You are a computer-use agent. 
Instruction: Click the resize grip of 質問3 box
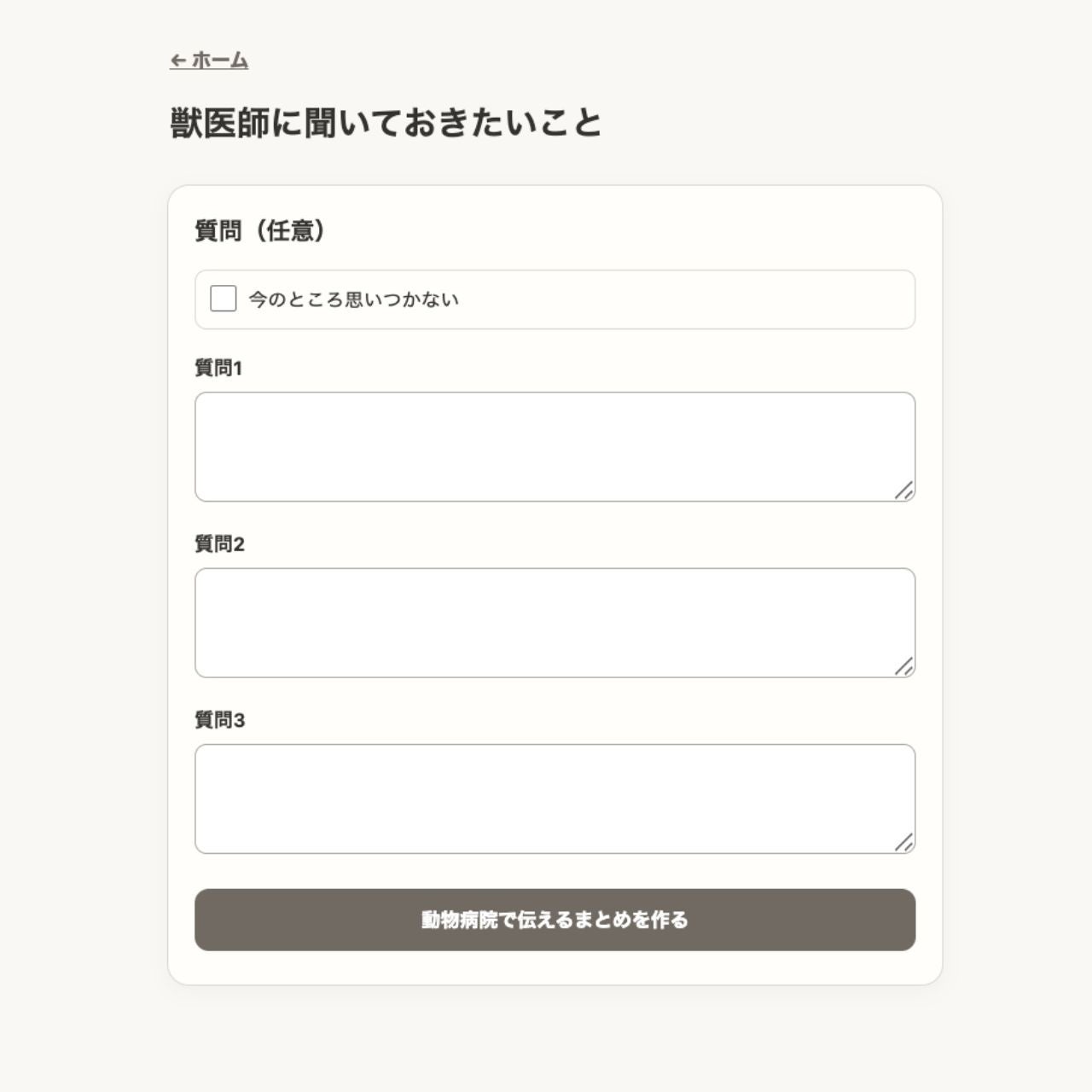click(x=904, y=842)
